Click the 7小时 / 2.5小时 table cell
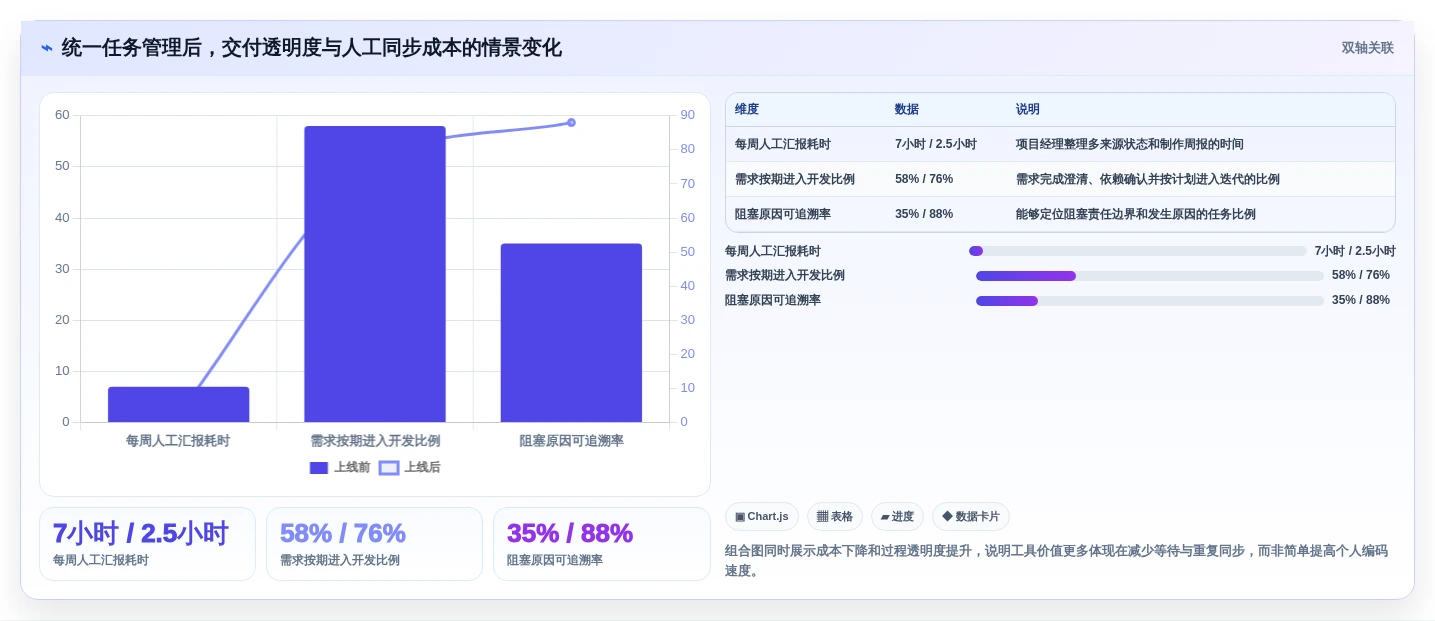 point(936,144)
